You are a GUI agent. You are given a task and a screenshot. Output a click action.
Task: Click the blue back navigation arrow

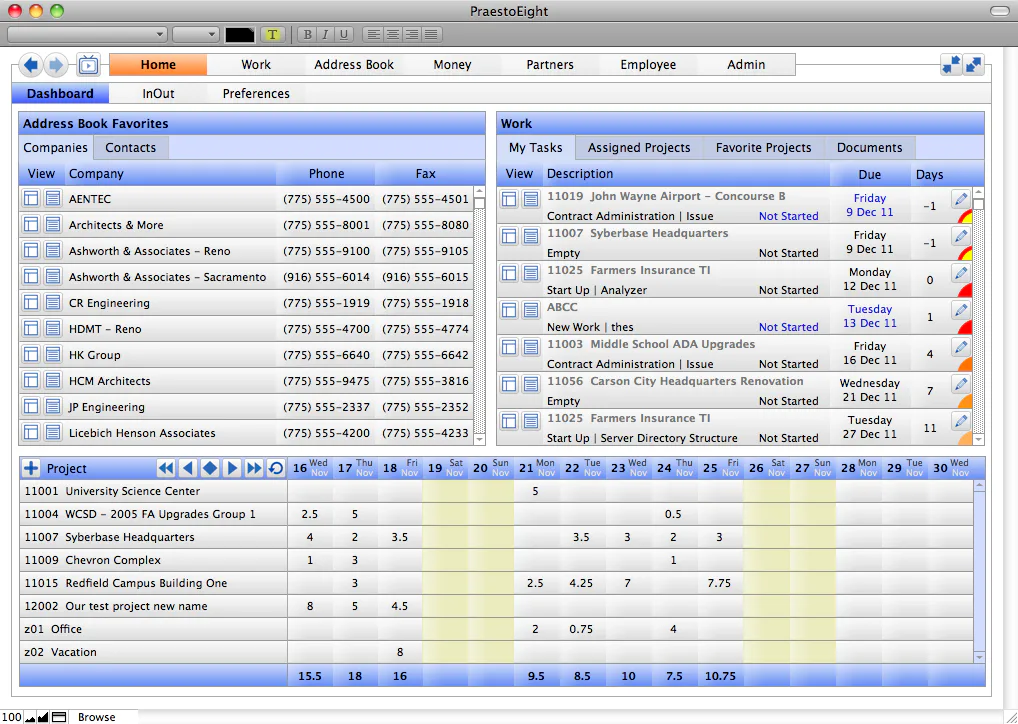30,65
